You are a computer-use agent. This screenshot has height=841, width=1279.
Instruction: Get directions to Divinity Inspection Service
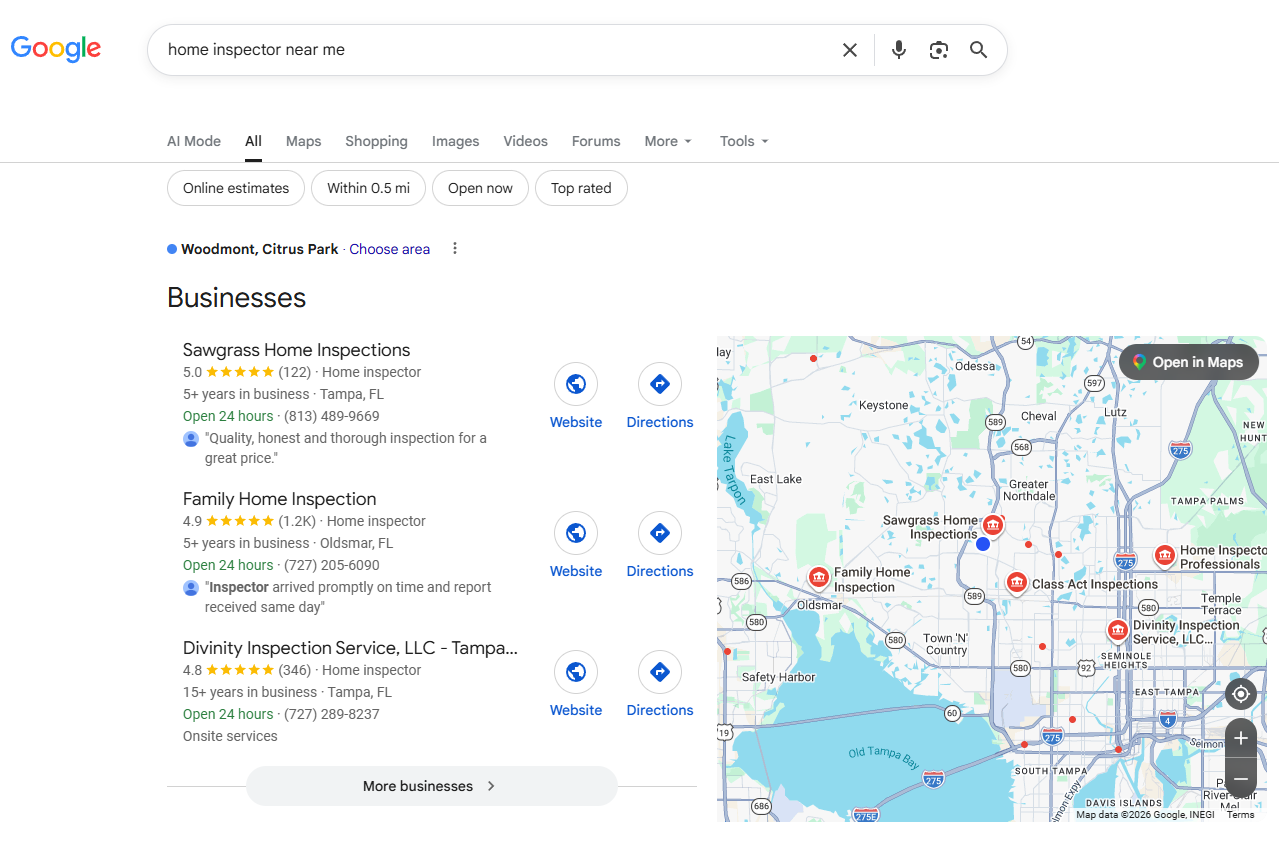[x=660, y=672]
